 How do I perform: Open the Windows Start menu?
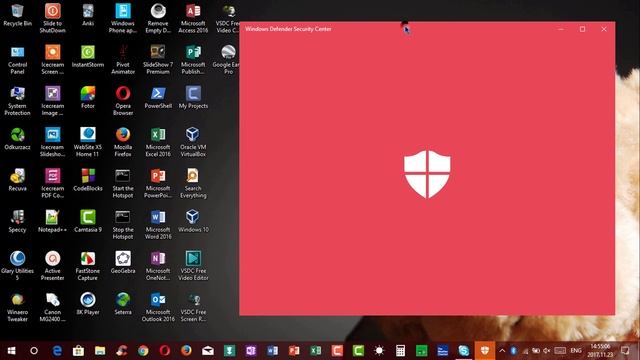pos(11,351)
